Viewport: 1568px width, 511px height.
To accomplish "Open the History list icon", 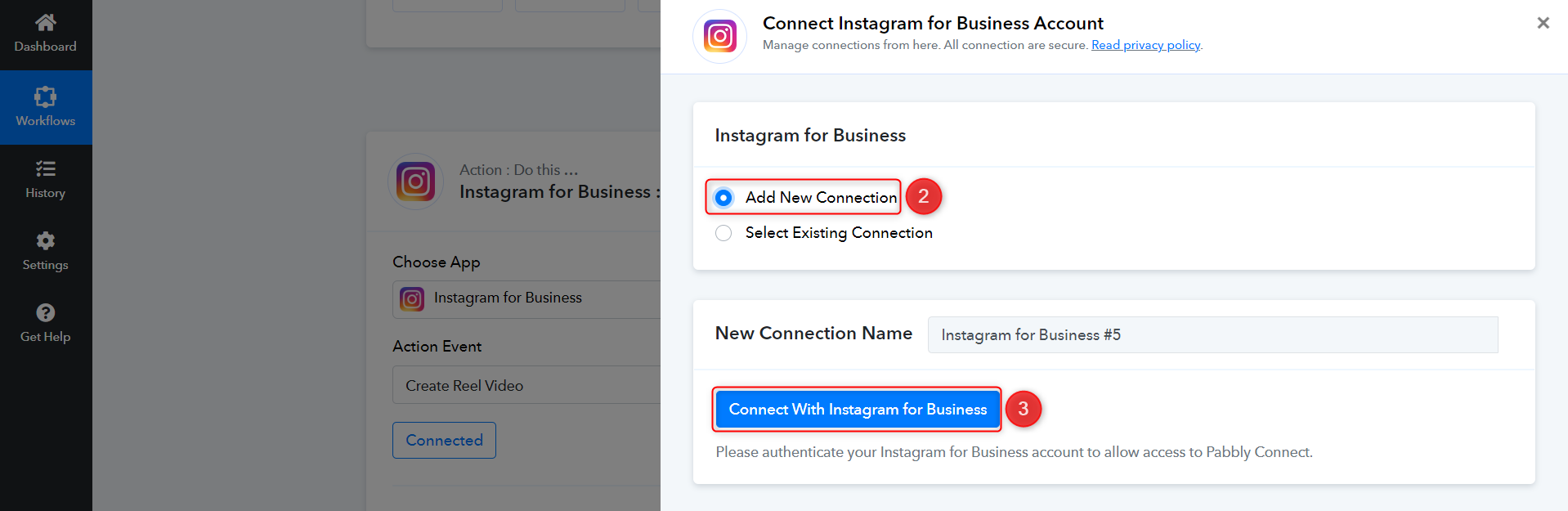I will 46,168.
